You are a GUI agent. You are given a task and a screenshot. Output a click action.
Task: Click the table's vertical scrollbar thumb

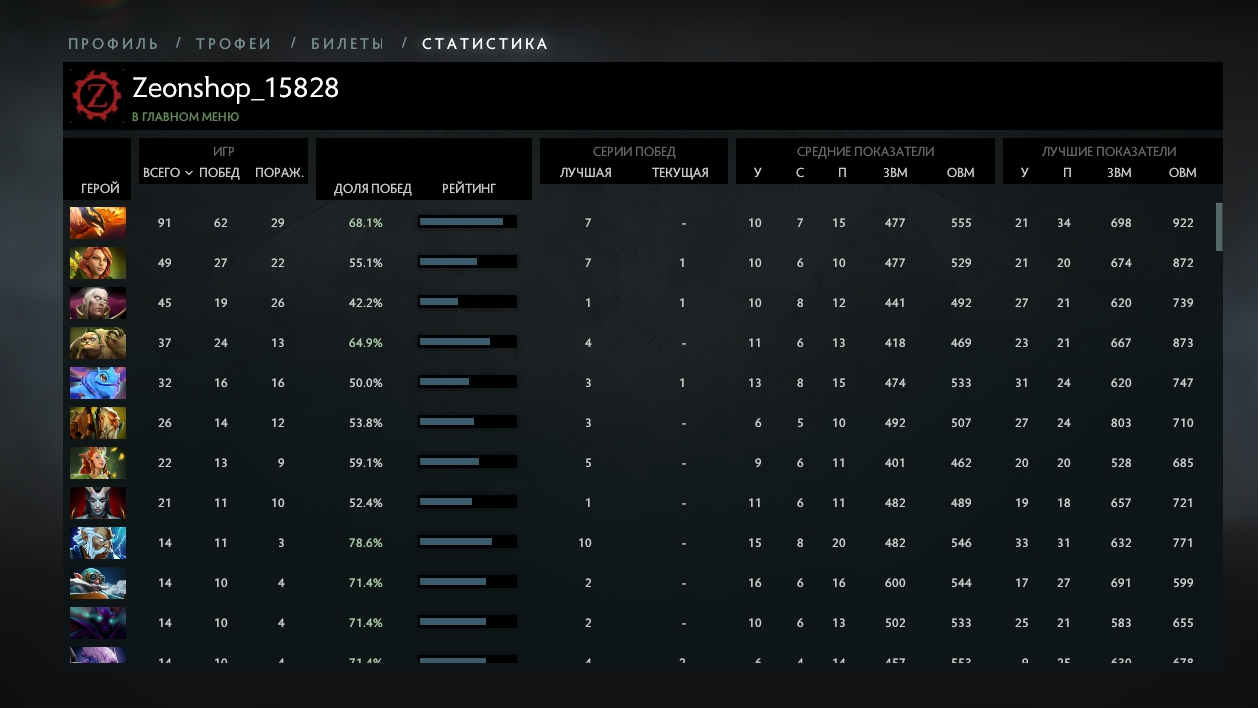[x=1219, y=227]
